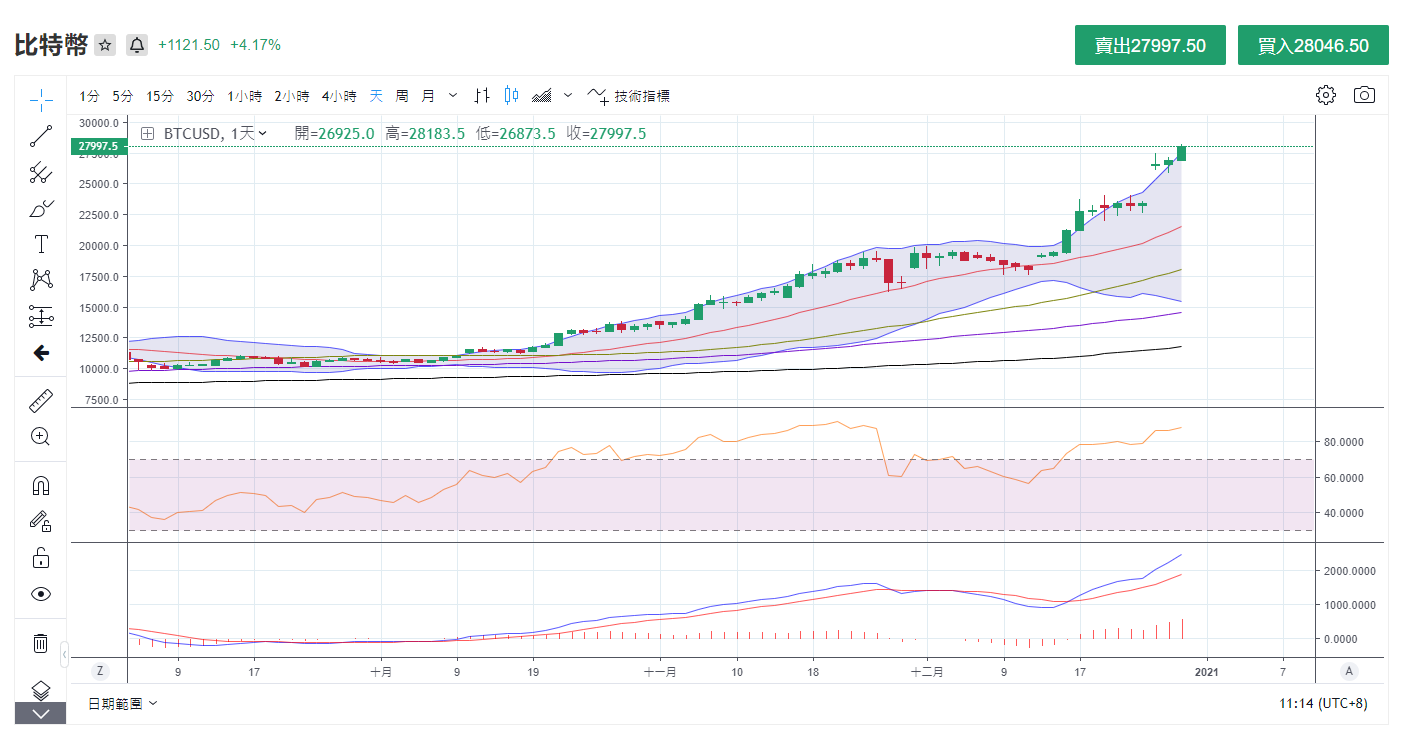Click the 買入 28046.50 buy button
Screen dimensions: 1406x735
tap(1313, 46)
